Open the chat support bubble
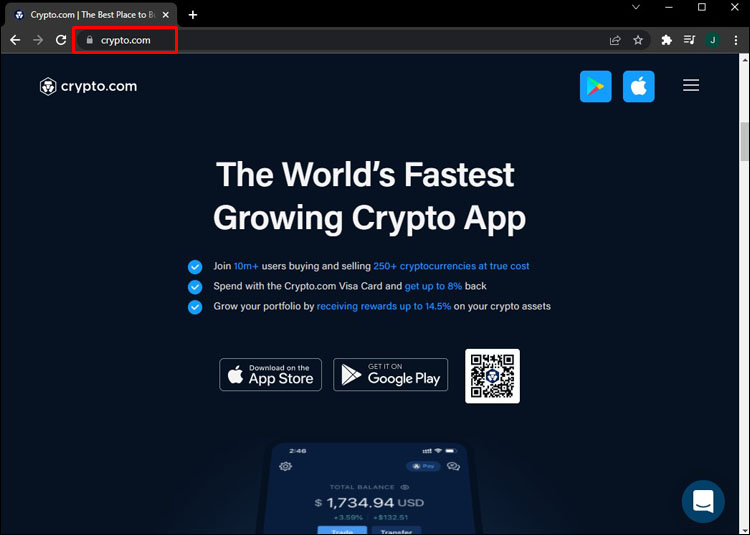Screen dimensions: 750x535 [703, 502]
